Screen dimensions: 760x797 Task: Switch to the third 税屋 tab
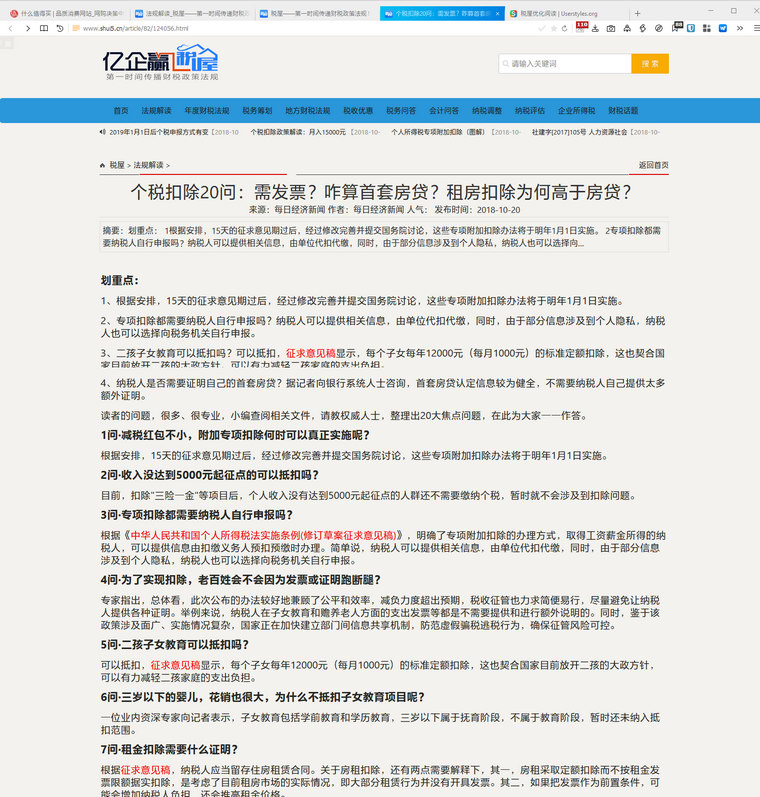pos(316,14)
